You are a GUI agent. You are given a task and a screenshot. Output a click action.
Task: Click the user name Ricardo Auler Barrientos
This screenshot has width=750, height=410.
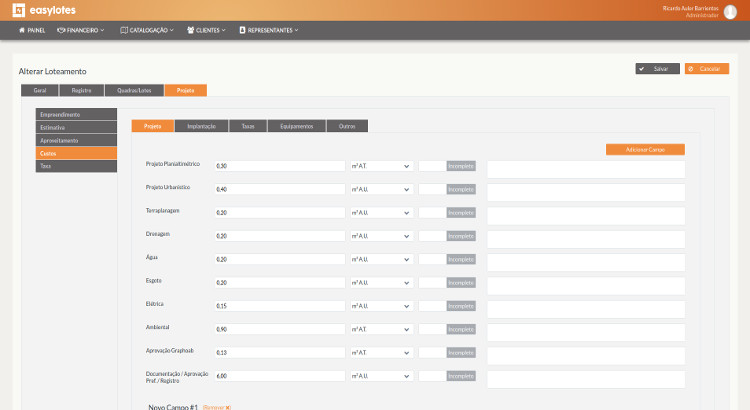(x=690, y=9)
